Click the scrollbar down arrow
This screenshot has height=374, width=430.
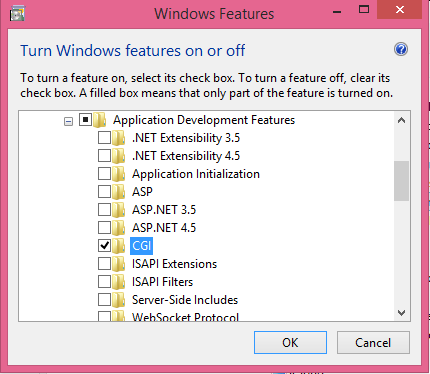401,313
